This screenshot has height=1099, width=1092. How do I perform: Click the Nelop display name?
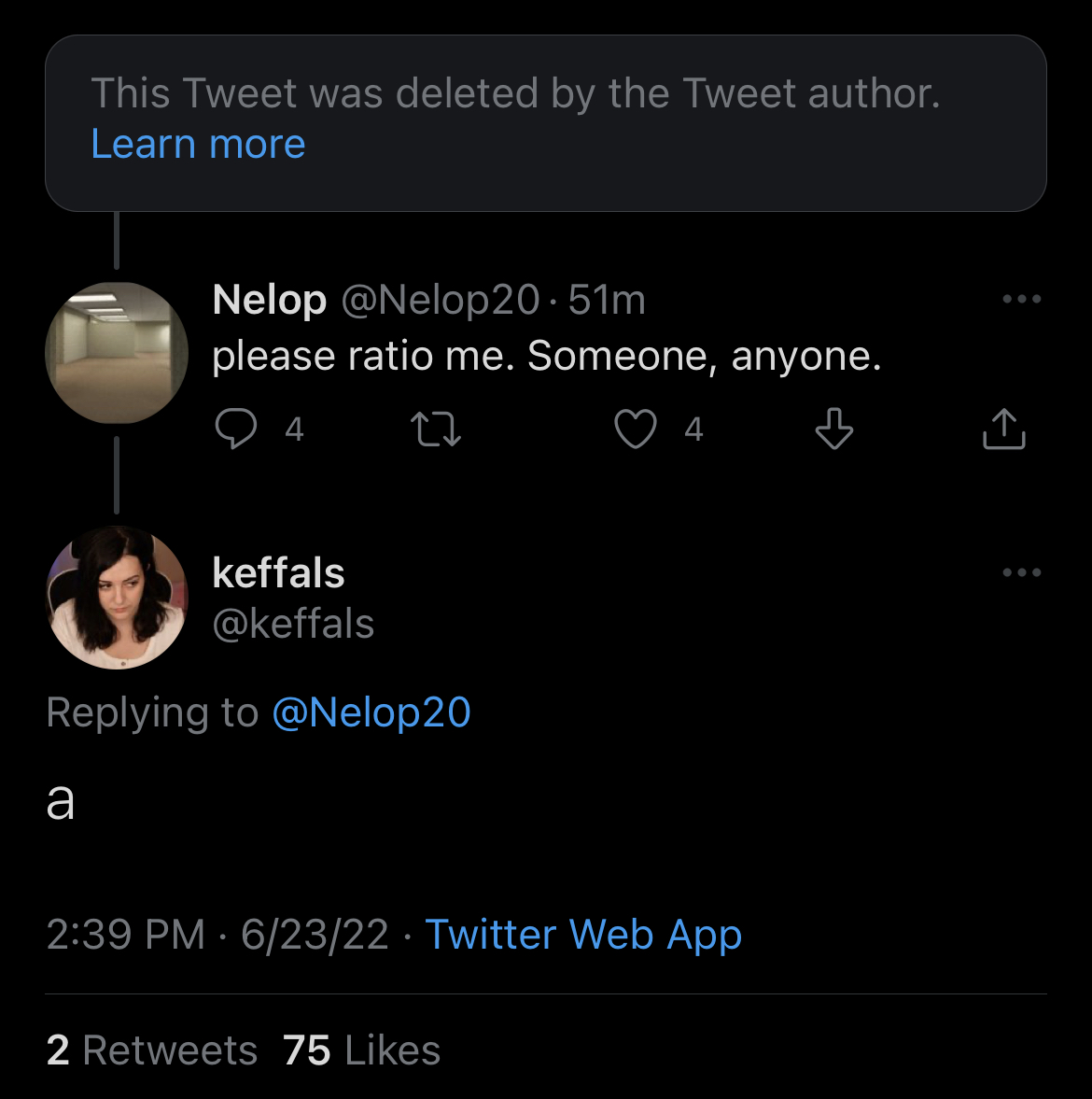270,300
